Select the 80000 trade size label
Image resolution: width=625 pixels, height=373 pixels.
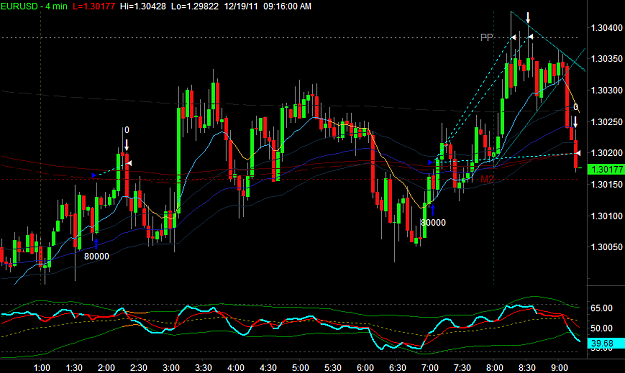[x=96, y=256]
